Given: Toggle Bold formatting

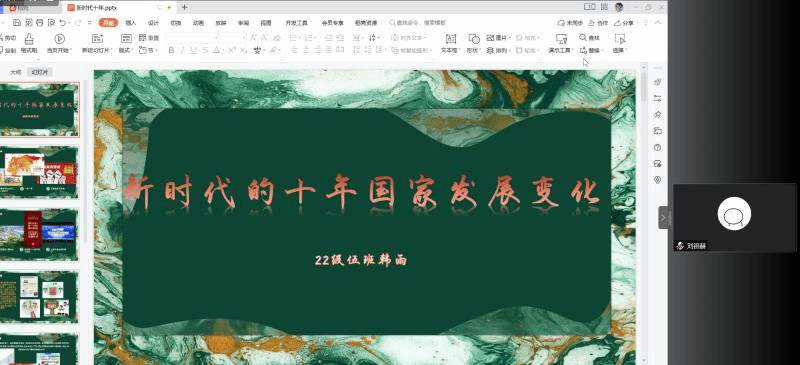Looking at the screenshot, I should point(171,50).
